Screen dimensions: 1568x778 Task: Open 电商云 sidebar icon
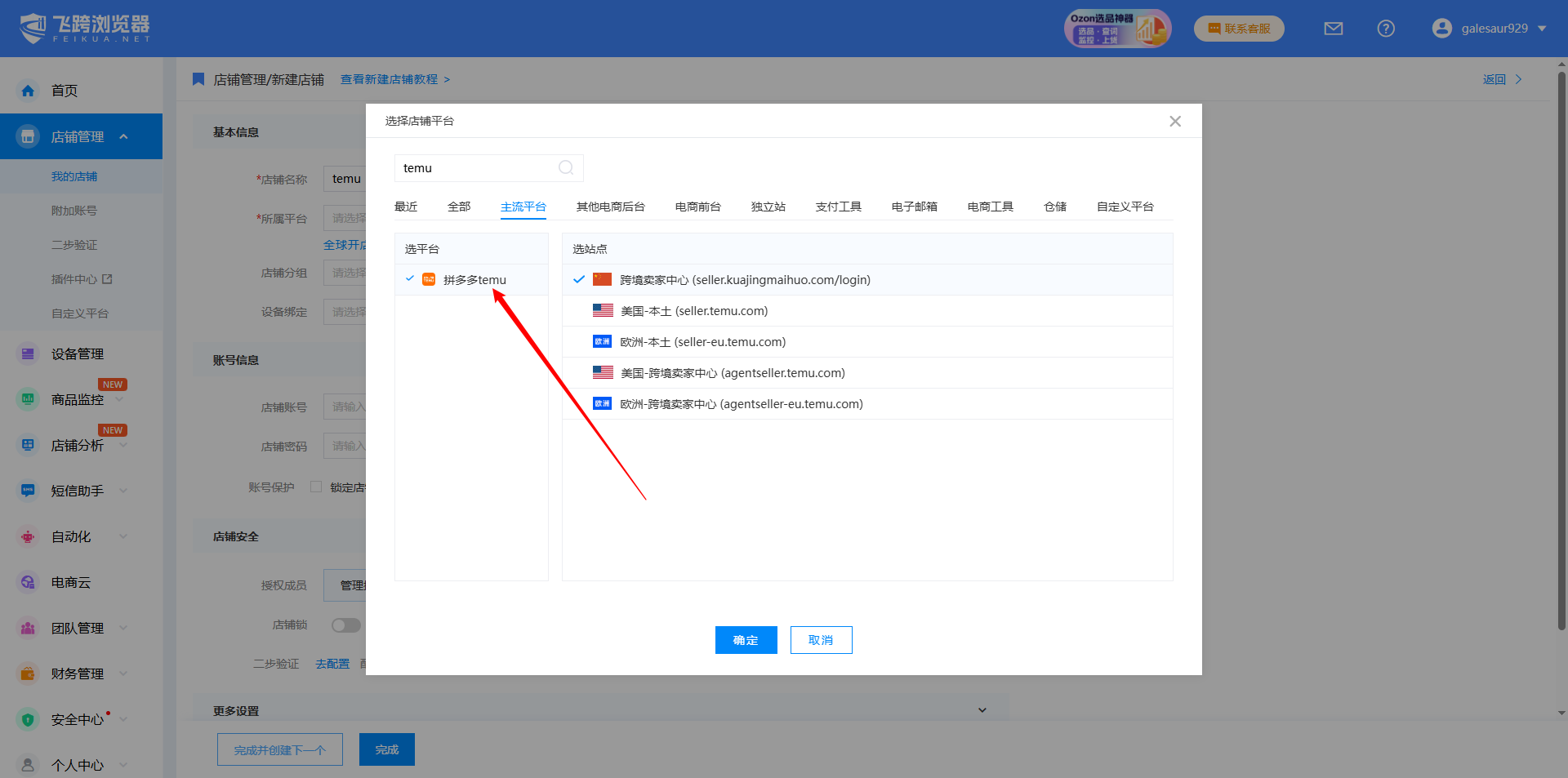(28, 582)
